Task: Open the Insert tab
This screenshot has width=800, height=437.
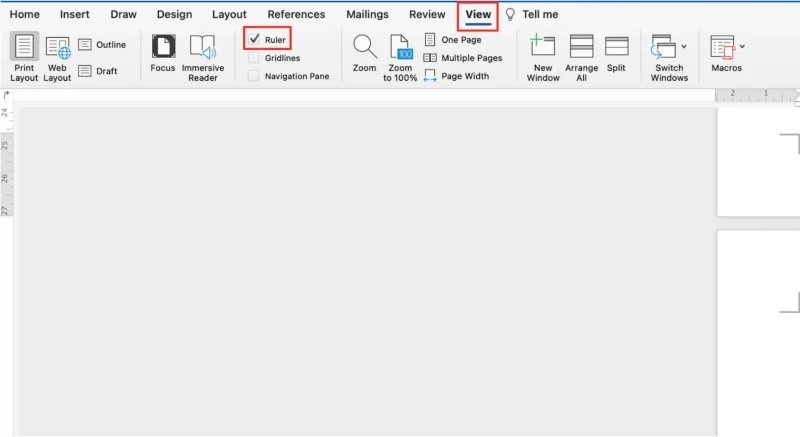Action: click(74, 14)
